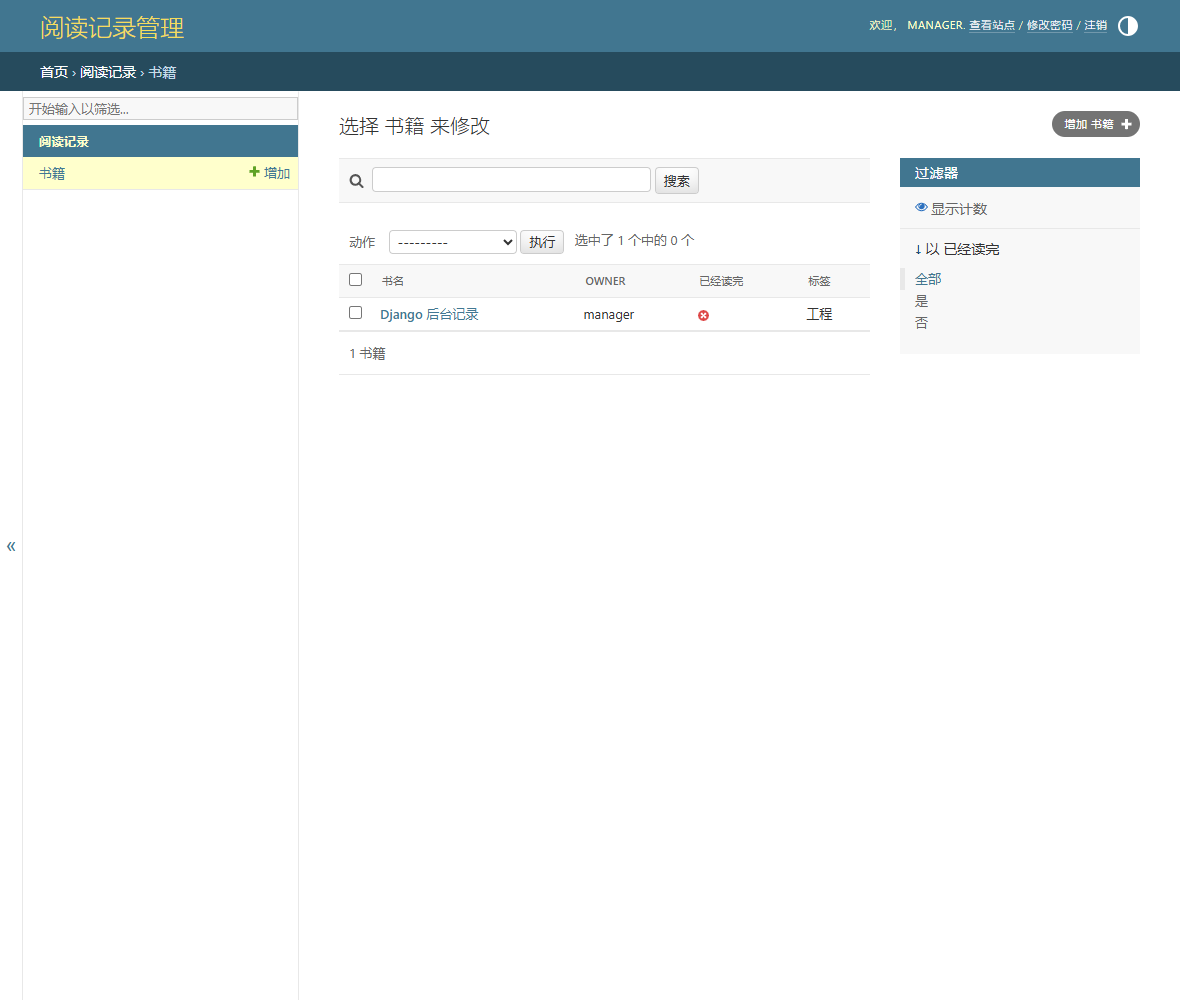This screenshot has width=1180, height=1000.
Task: Open the 动作 action dropdown
Action: [x=452, y=242]
